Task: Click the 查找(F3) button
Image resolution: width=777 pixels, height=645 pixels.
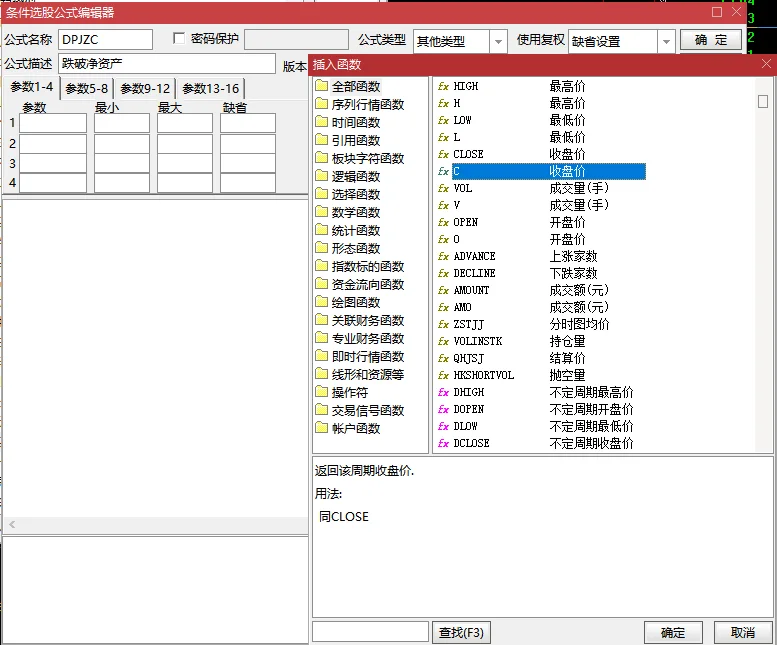Action: coord(461,633)
